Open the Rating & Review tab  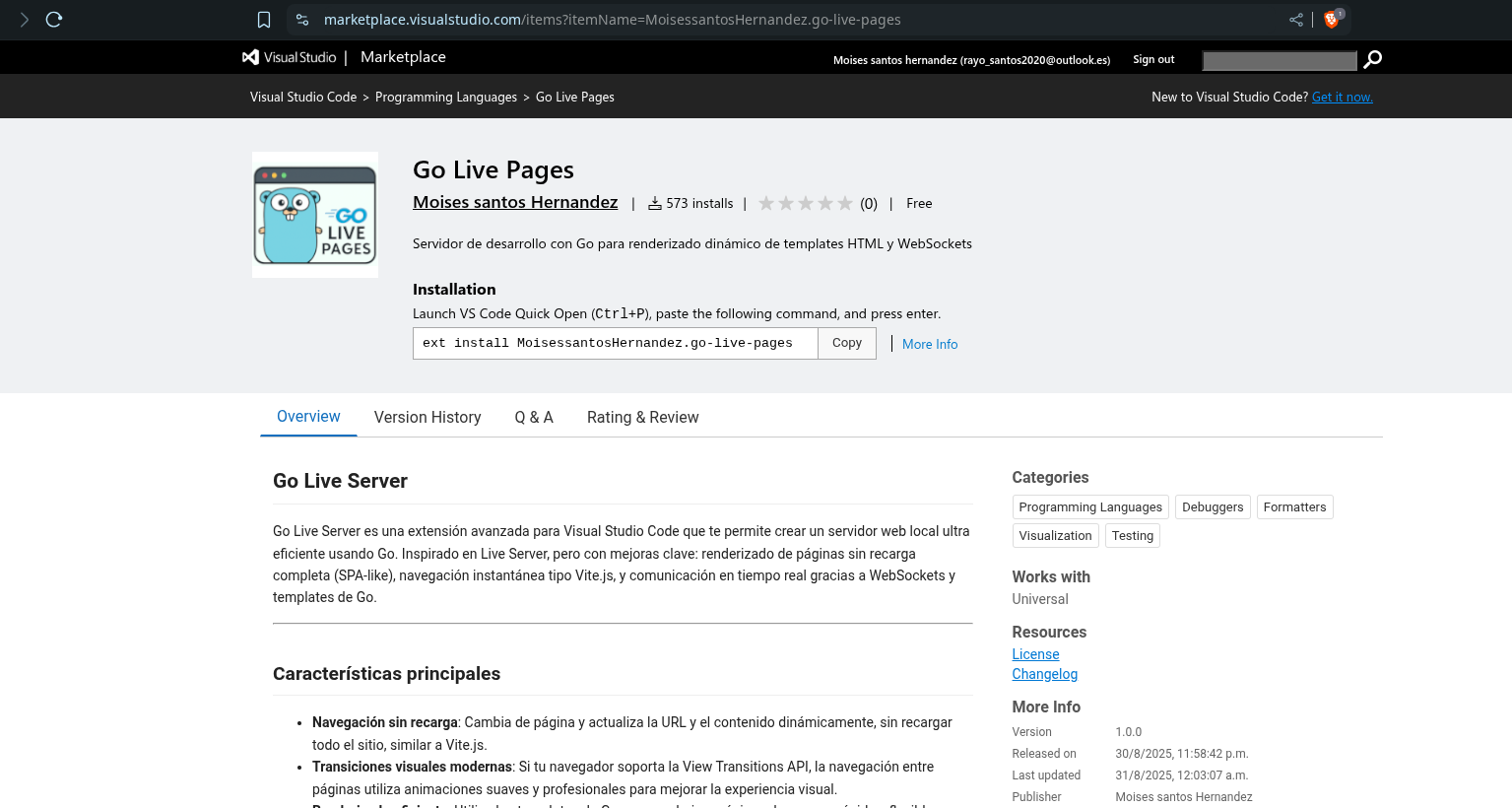tap(643, 417)
